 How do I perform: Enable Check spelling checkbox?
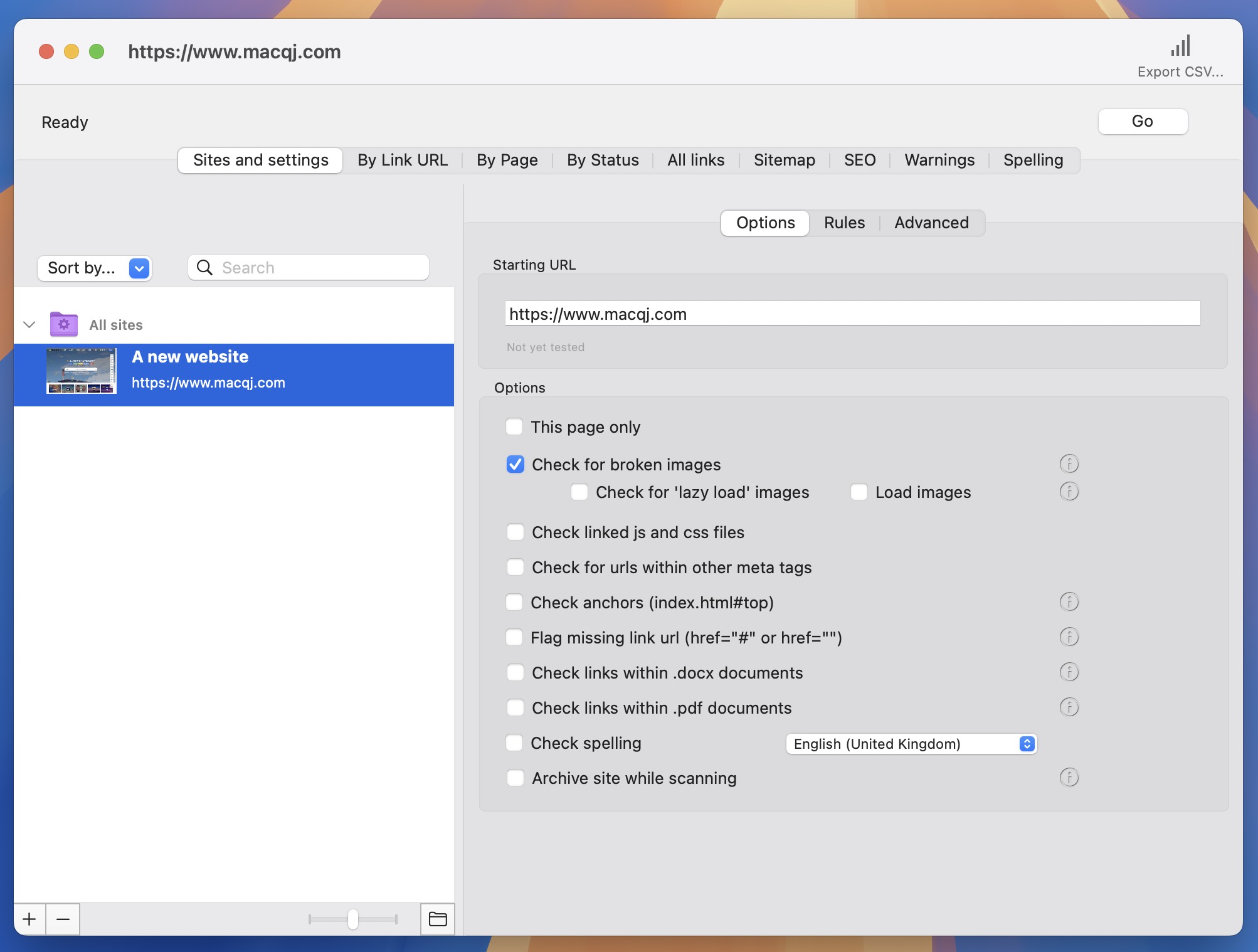tap(514, 743)
